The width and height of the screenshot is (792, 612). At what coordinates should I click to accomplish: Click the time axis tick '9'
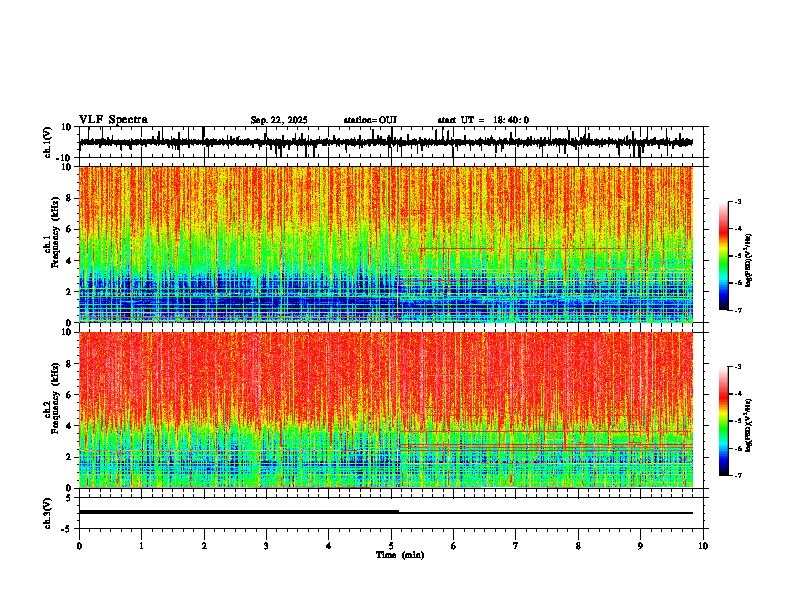point(640,546)
